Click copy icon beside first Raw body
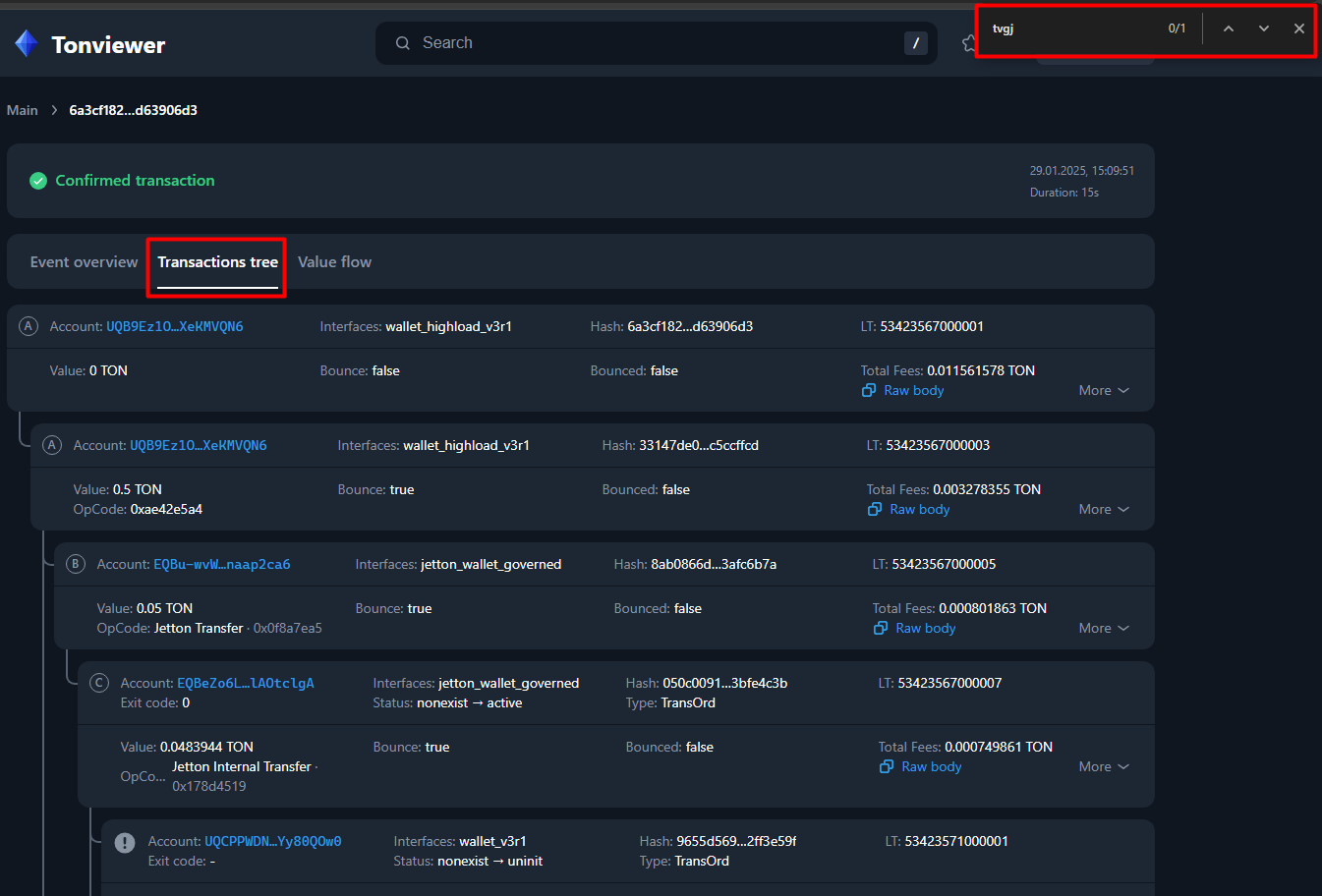 (869, 390)
